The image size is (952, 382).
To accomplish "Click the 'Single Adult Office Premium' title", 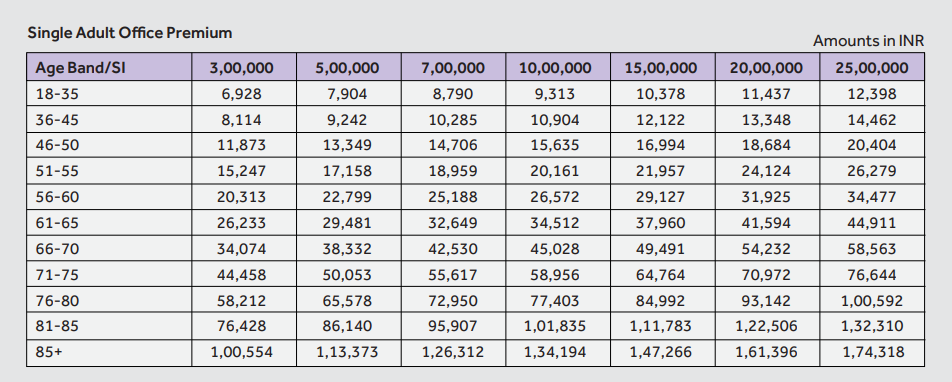I will click(129, 33).
